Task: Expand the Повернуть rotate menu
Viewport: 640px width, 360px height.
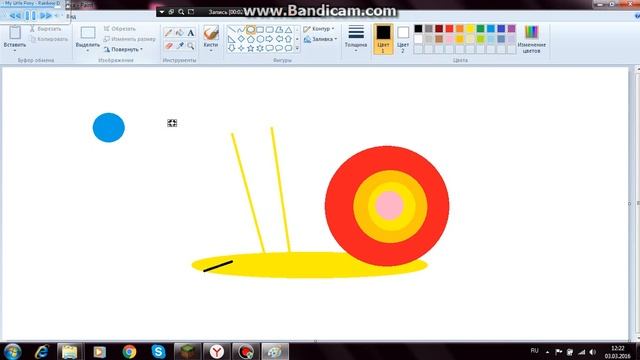Action: click(x=123, y=49)
